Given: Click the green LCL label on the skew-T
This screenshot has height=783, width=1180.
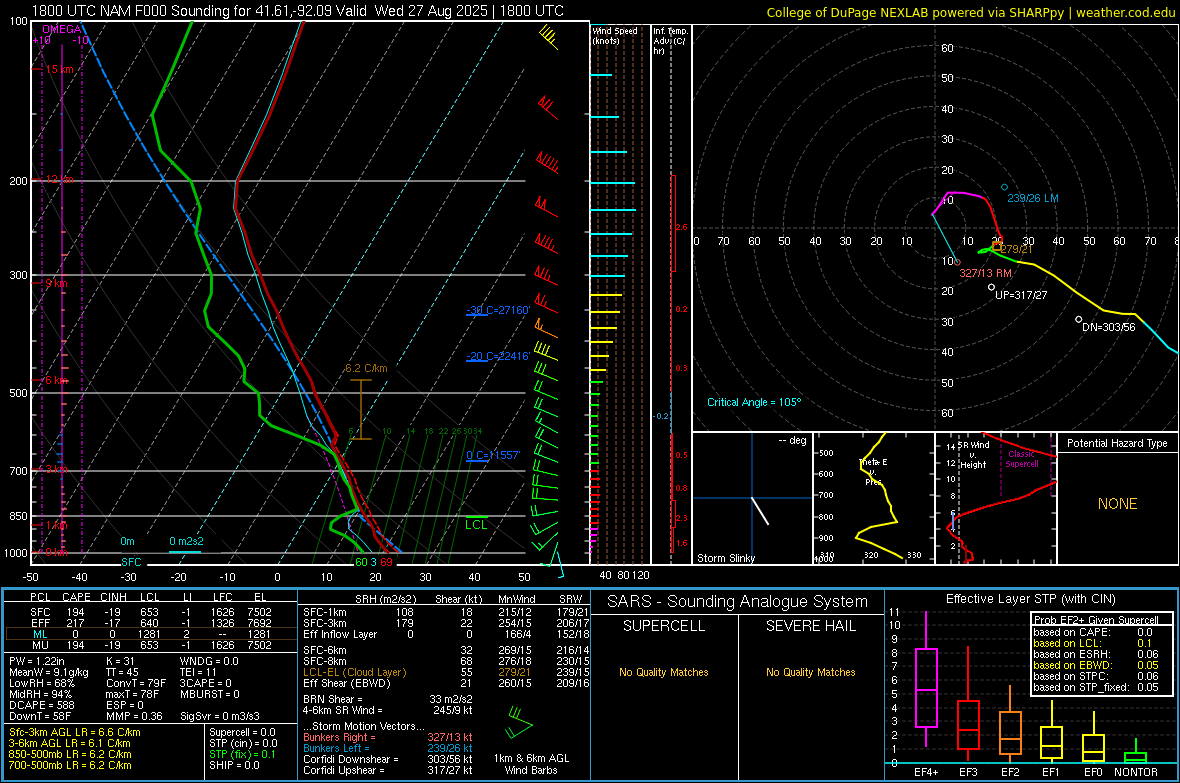Looking at the screenshot, I should coord(476,525).
